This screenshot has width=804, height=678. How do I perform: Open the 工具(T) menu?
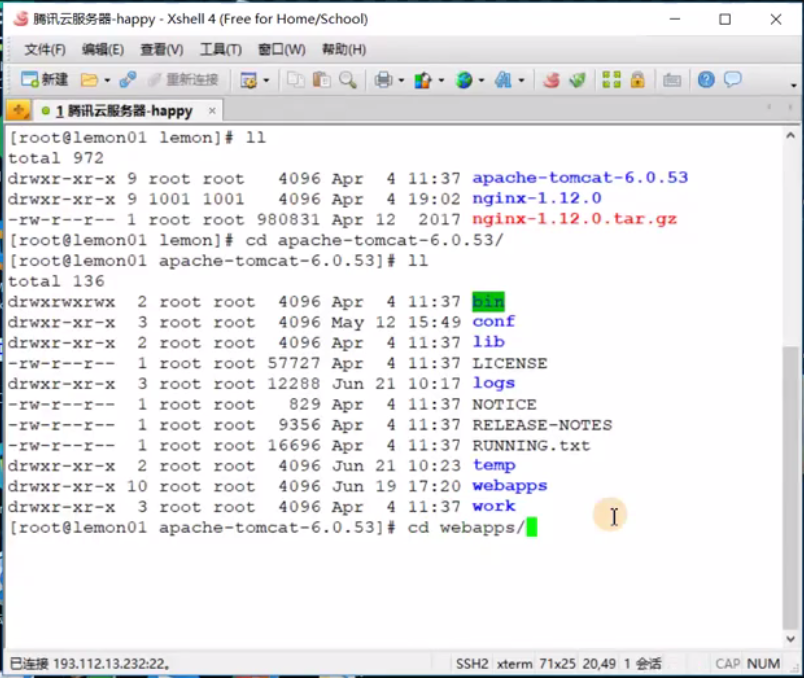pyautogui.click(x=221, y=50)
